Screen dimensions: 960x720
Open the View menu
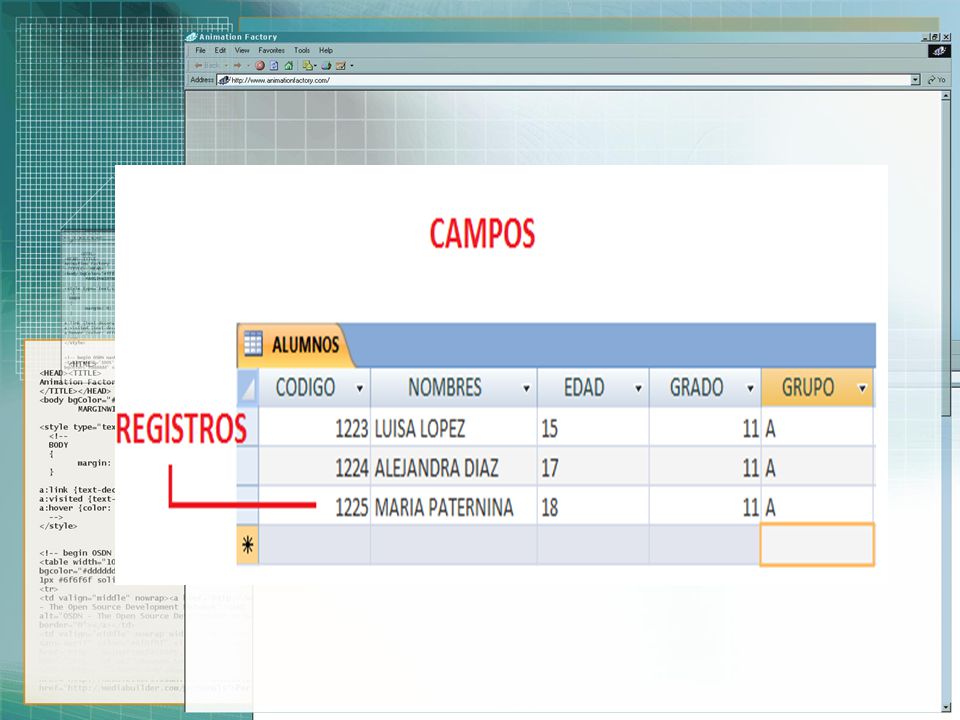[x=242, y=50]
